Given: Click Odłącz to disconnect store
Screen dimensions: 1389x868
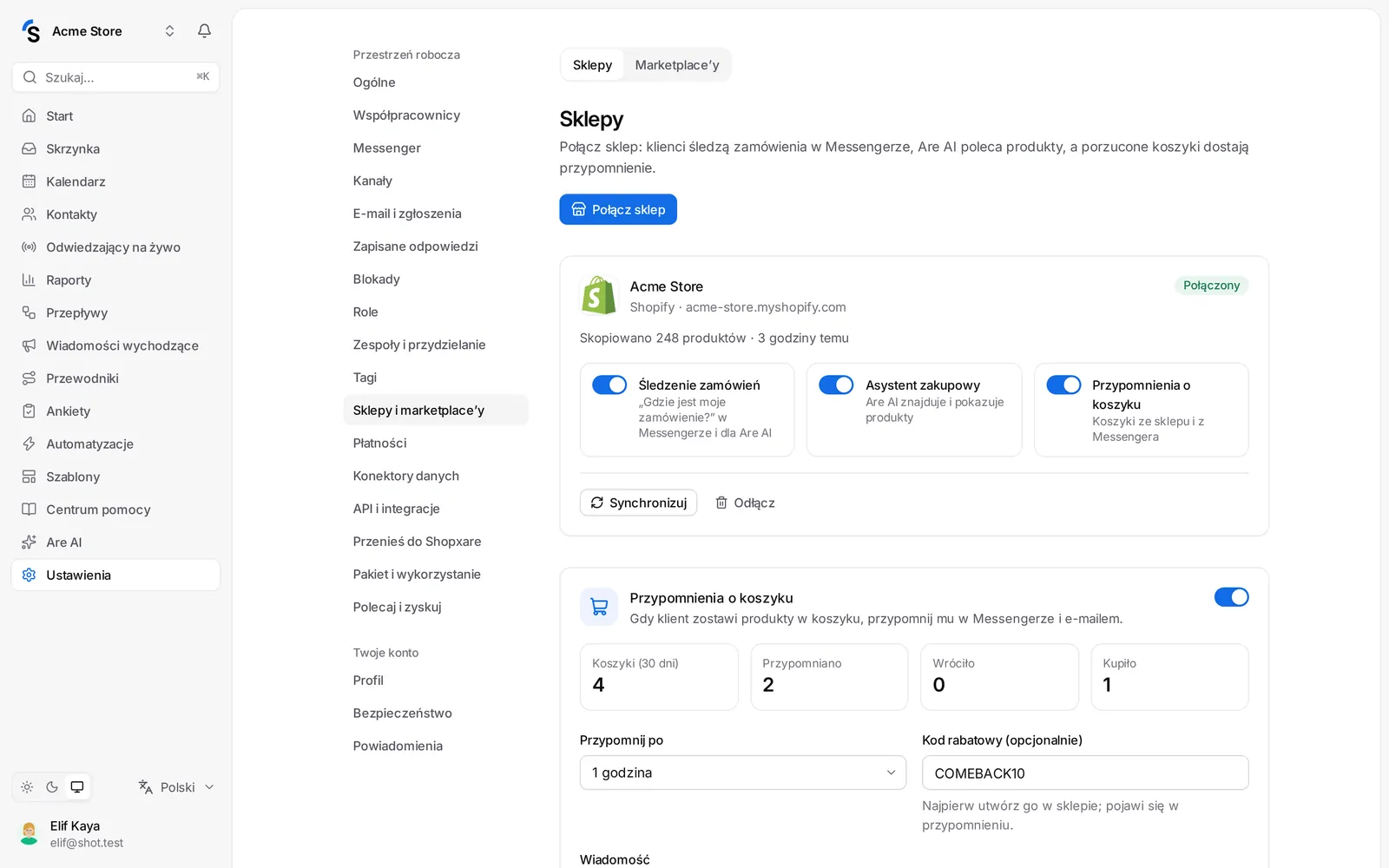Looking at the screenshot, I should coord(745,503).
